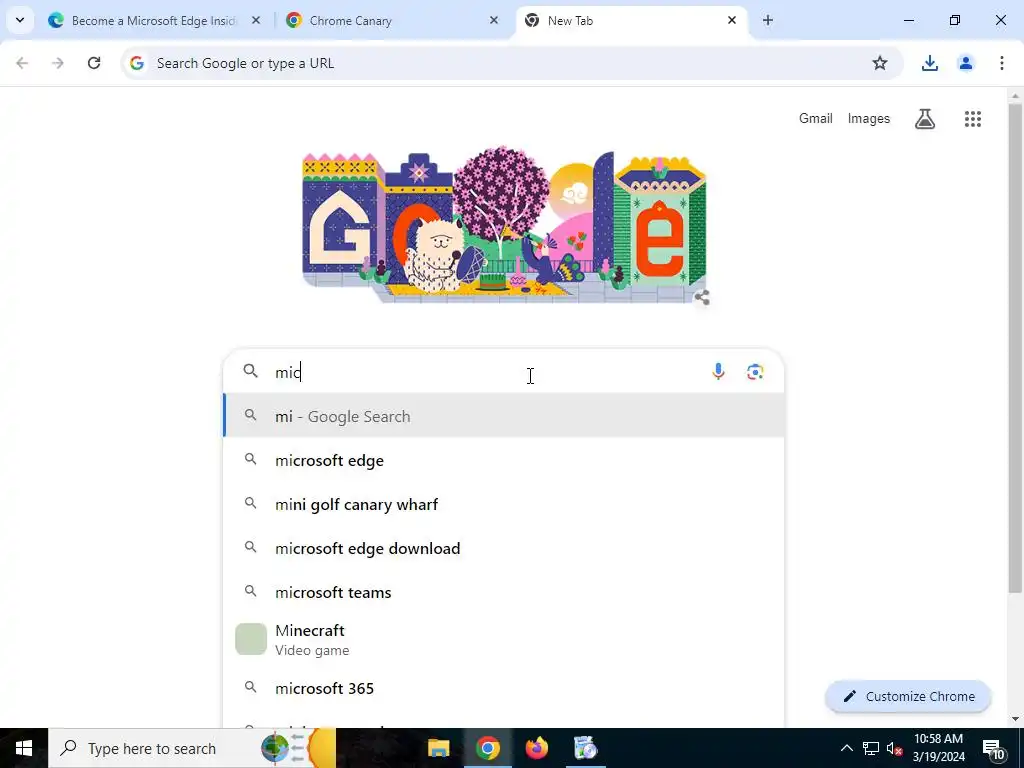
Task: Open the notification center icon
Action: tap(993, 749)
